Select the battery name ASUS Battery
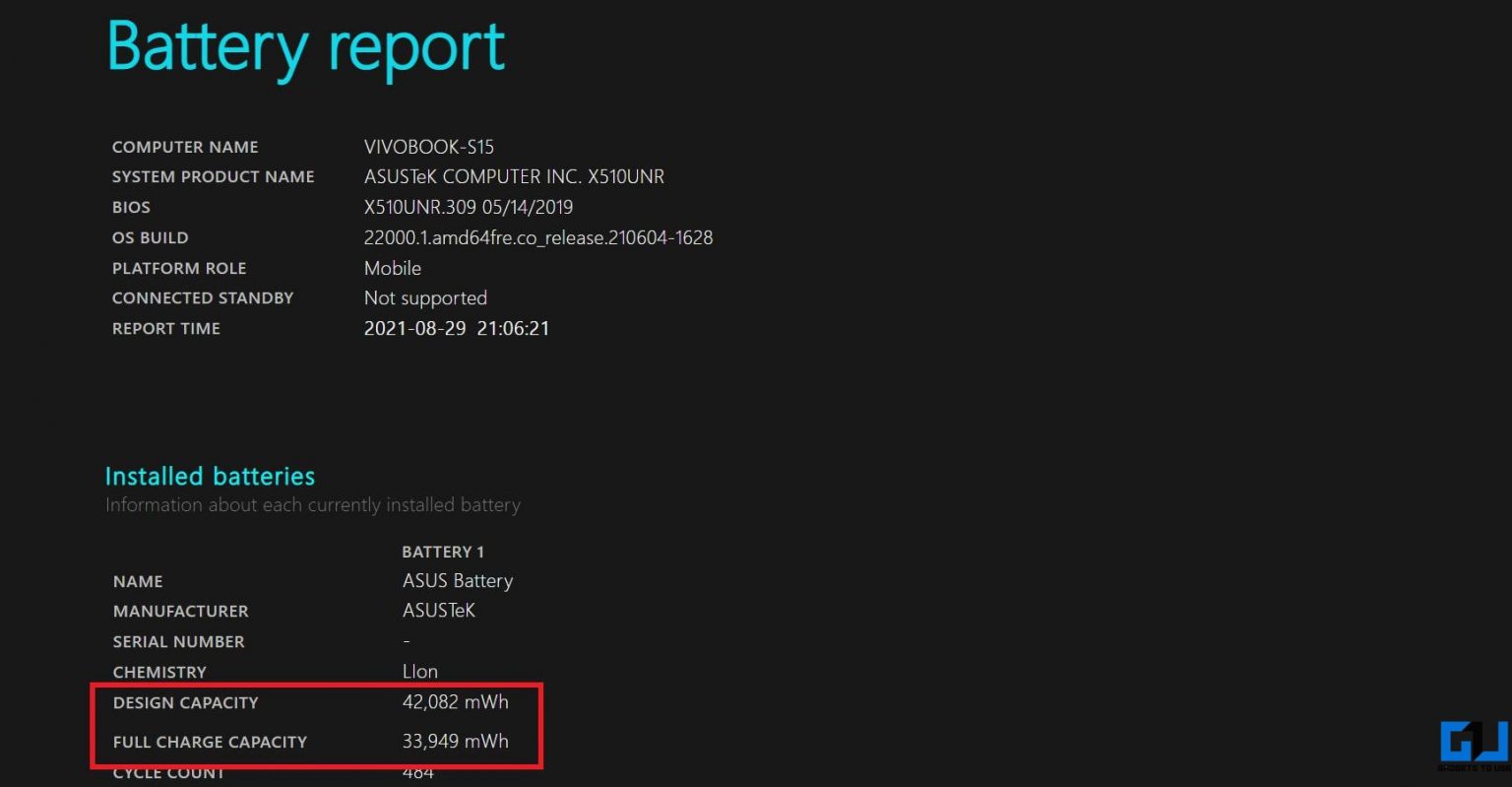1512x787 pixels. (457, 581)
